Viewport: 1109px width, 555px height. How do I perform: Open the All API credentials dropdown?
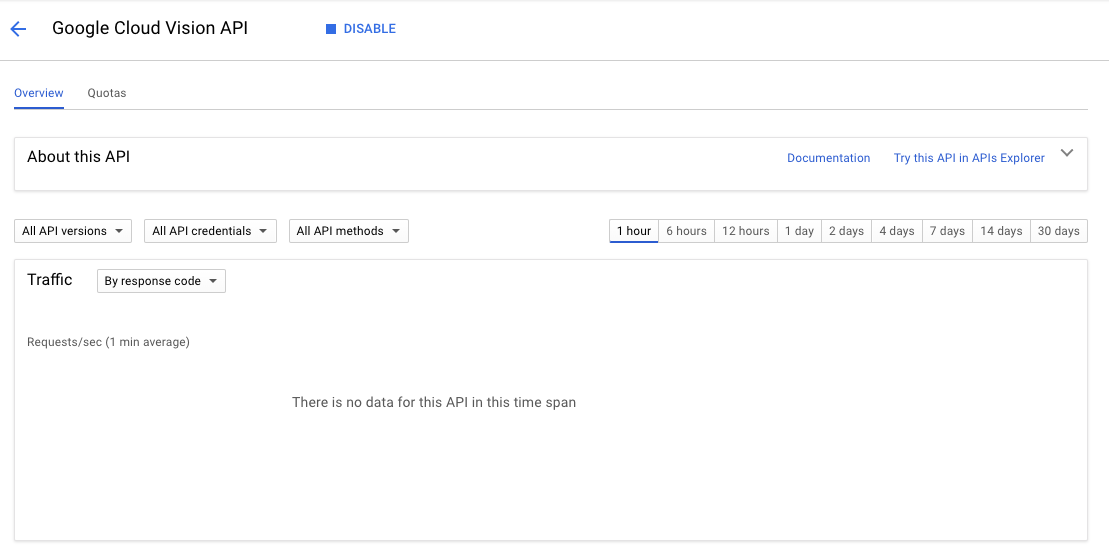click(210, 231)
